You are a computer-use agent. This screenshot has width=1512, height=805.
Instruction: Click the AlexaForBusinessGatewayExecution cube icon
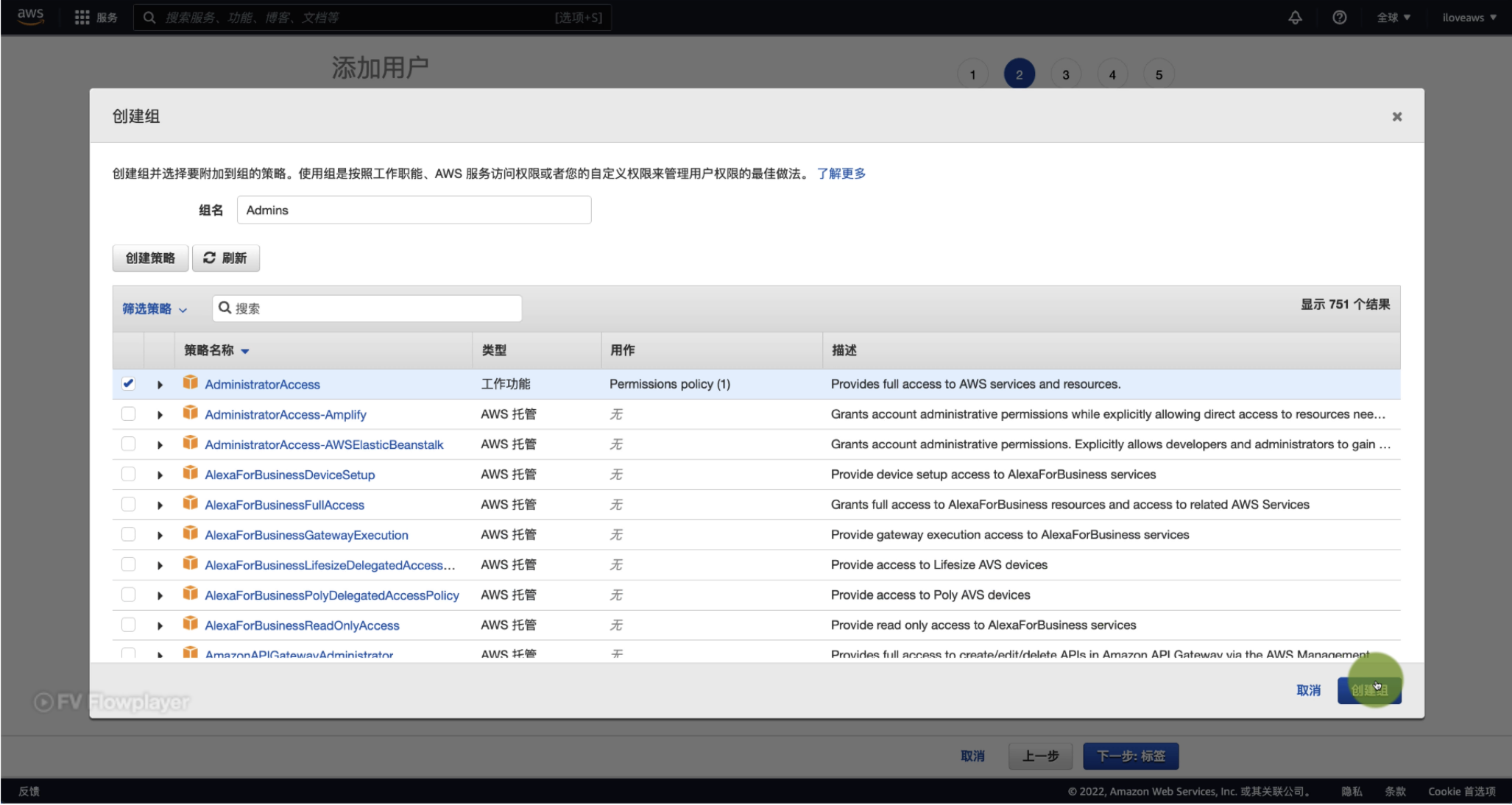pyautogui.click(x=190, y=533)
